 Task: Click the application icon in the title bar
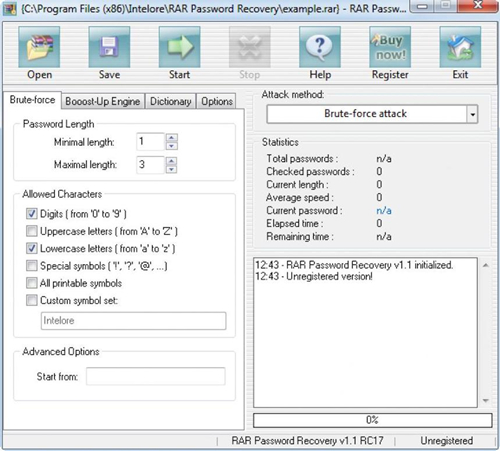click(x=9, y=9)
